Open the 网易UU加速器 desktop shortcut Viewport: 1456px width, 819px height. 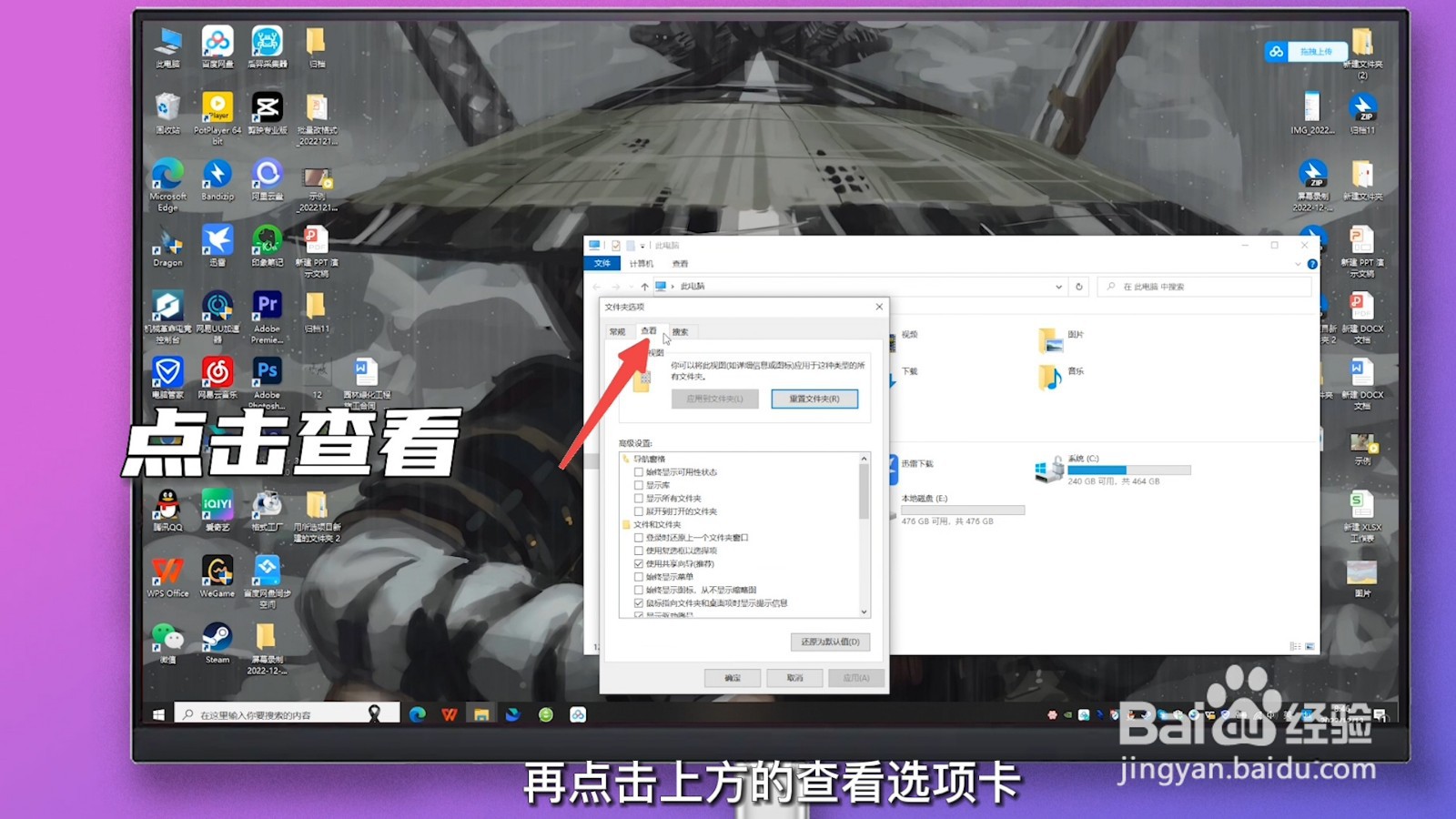(217, 318)
